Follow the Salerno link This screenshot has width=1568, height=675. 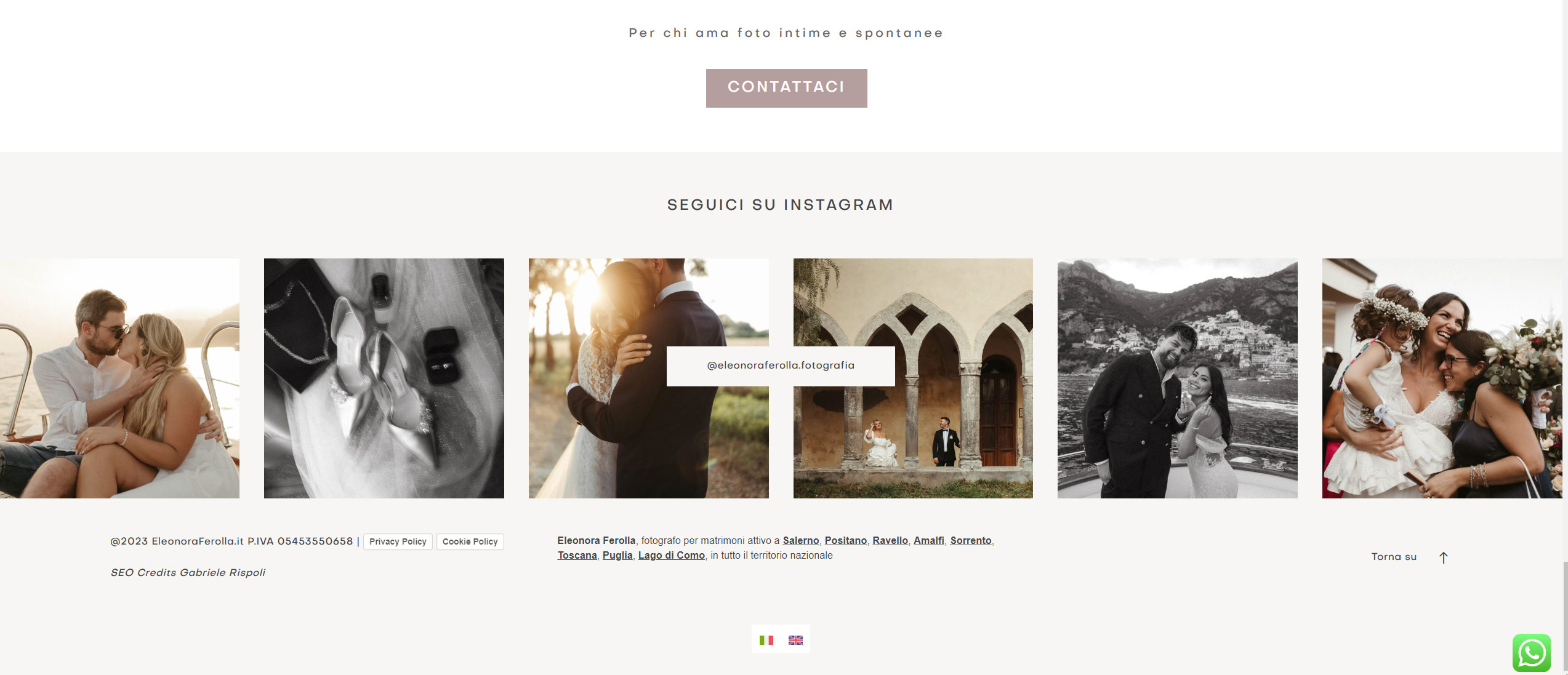[x=800, y=540]
